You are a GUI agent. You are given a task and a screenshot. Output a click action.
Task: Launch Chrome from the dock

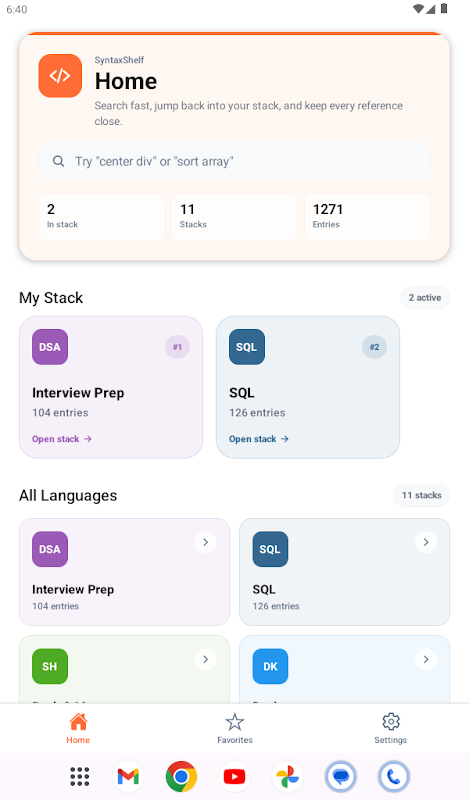181,777
